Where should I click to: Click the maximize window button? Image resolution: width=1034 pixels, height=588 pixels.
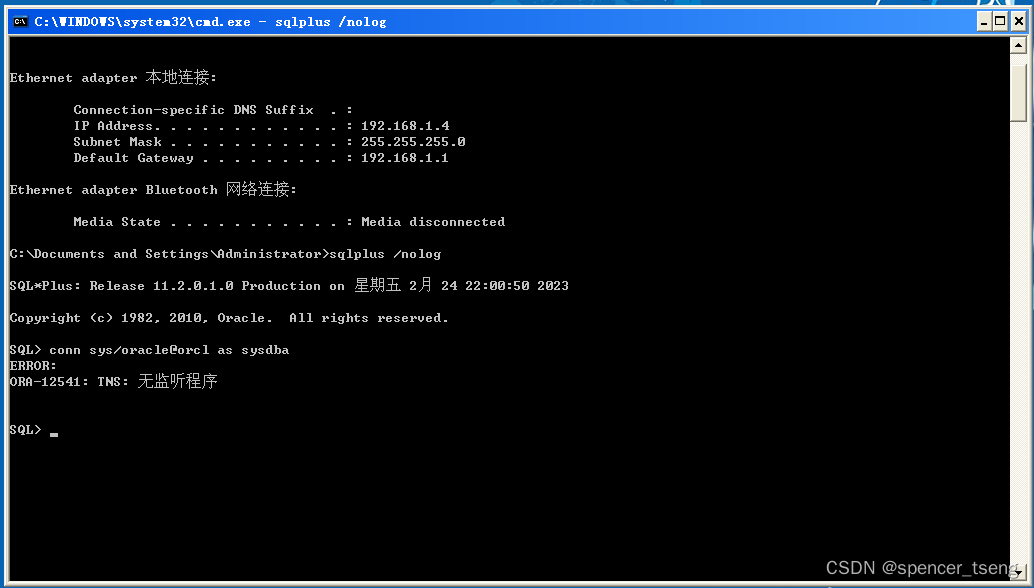1002,20
